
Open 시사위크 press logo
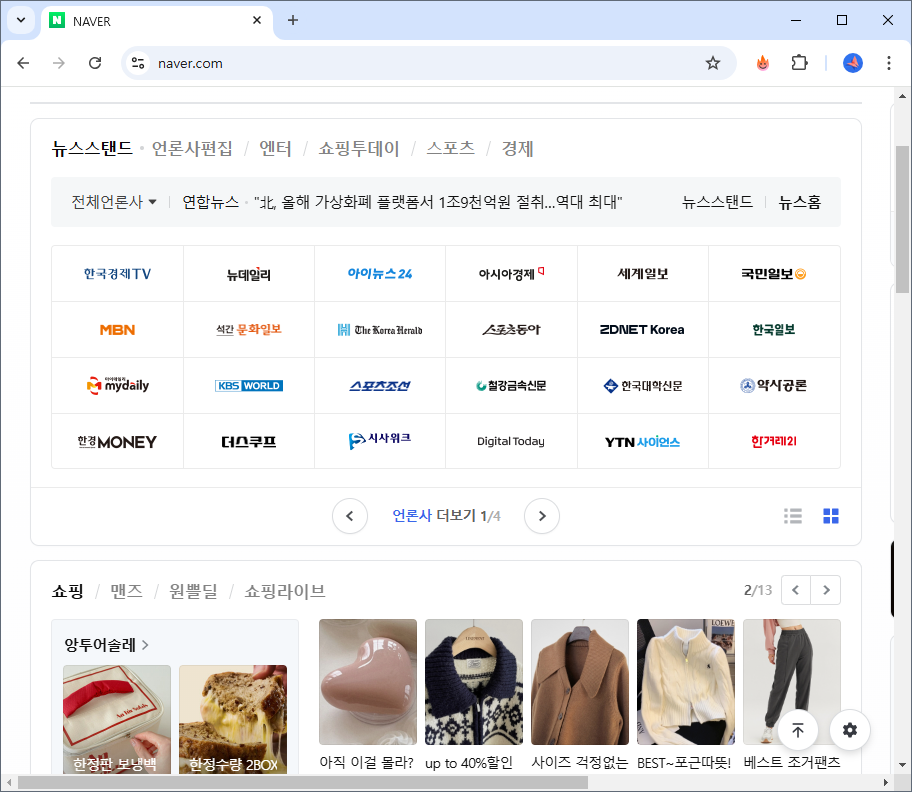(x=380, y=441)
